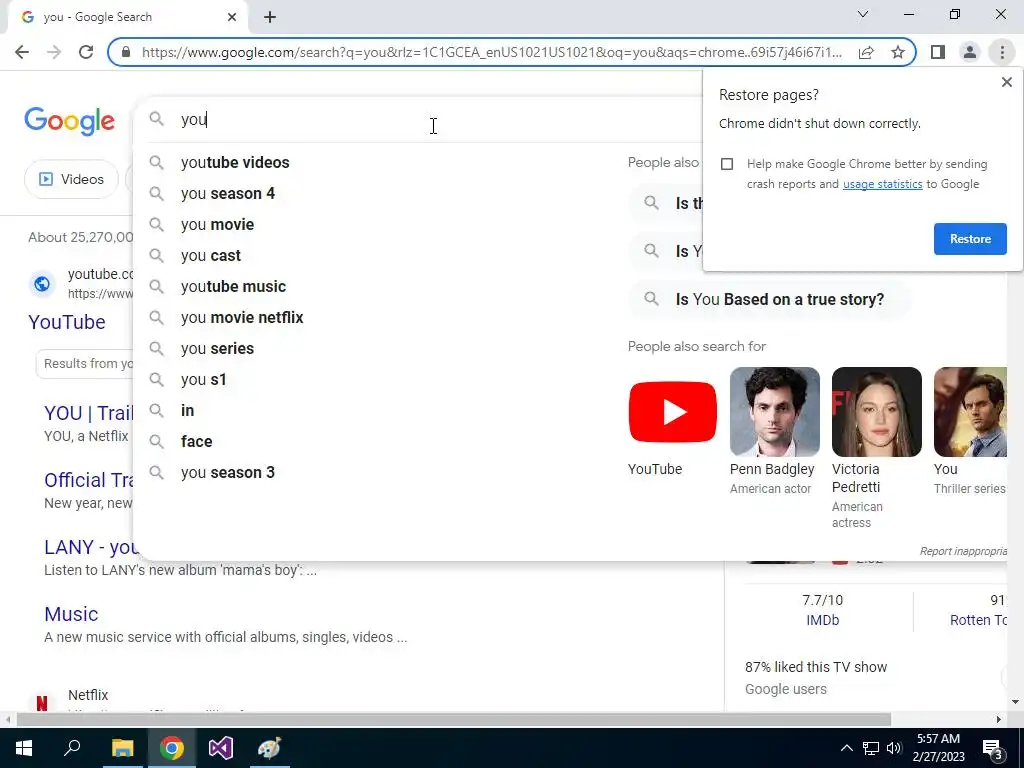The height and width of the screenshot is (768, 1024).
Task: Choose suggestion 'face'
Action: tap(197, 442)
